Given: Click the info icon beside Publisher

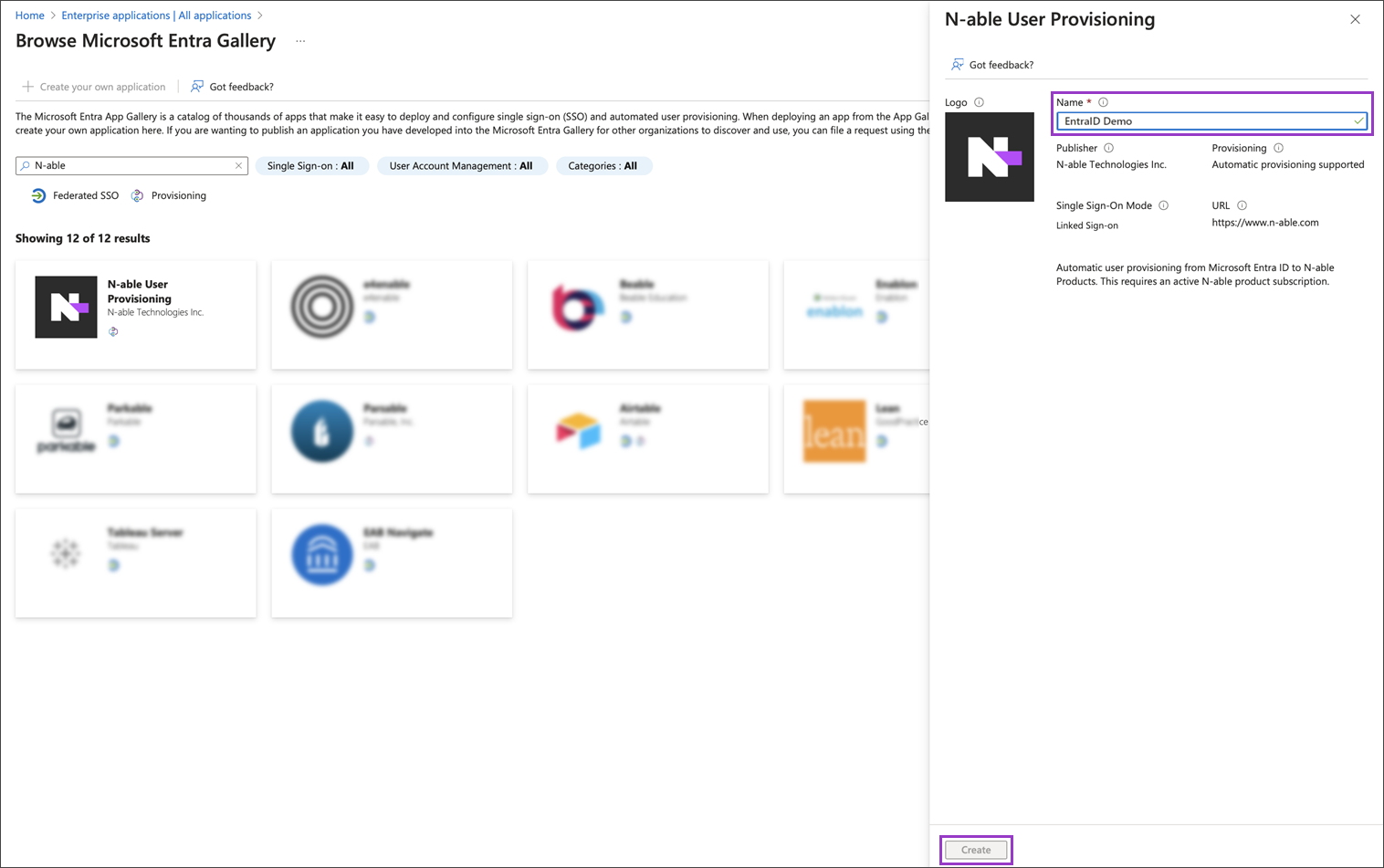Looking at the screenshot, I should click(1108, 148).
